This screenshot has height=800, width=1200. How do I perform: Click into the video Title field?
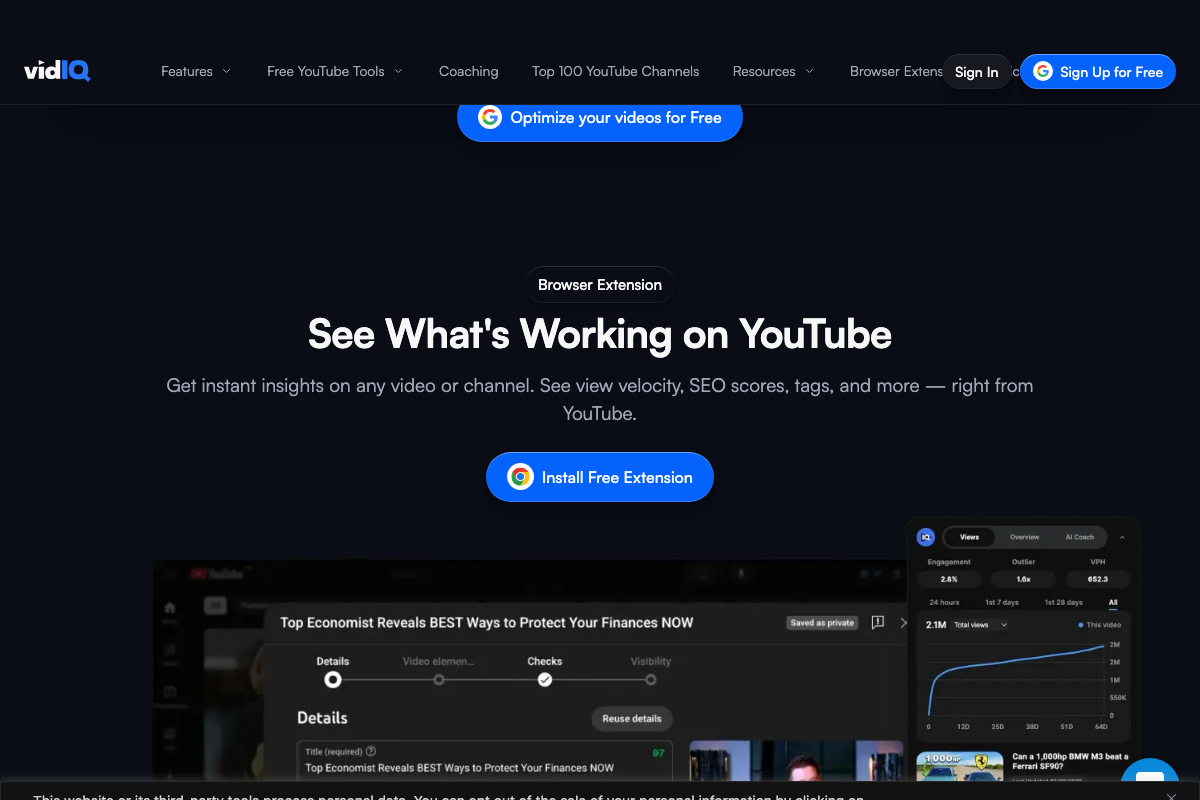point(485,762)
